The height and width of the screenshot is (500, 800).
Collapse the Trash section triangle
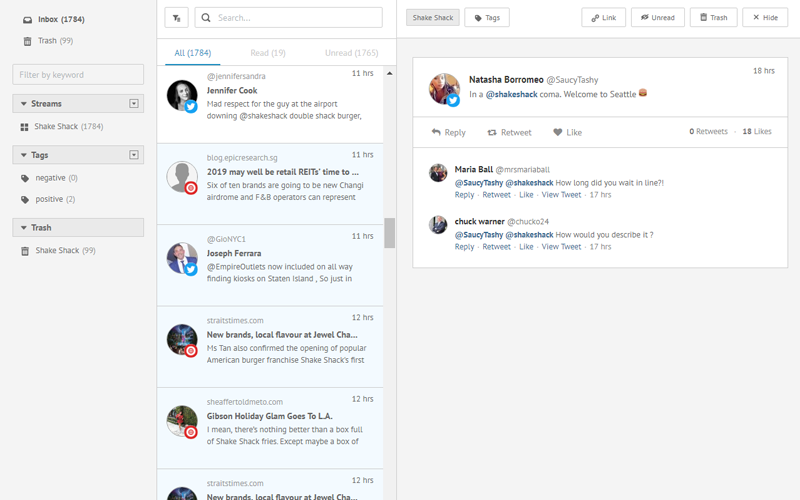pyautogui.click(x=23, y=228)
